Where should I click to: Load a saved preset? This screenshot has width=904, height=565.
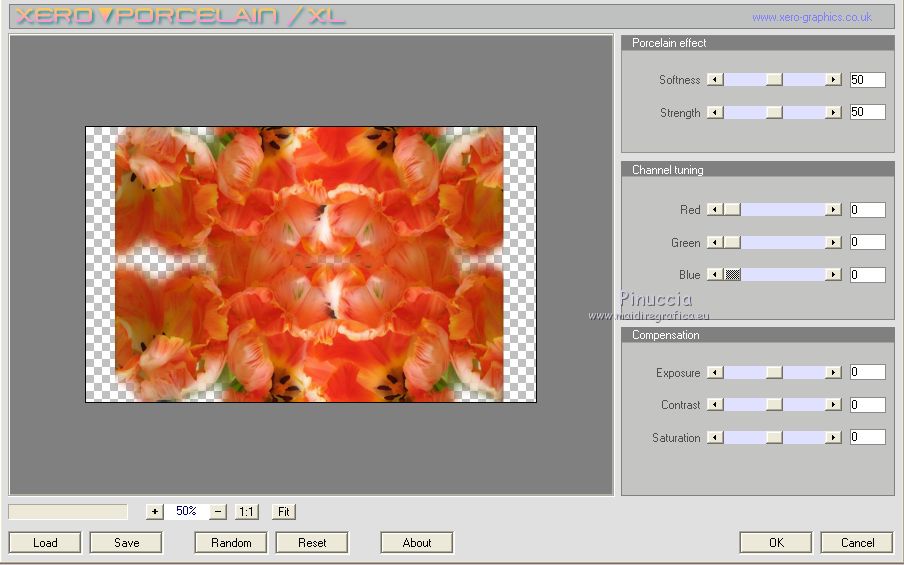45,543
